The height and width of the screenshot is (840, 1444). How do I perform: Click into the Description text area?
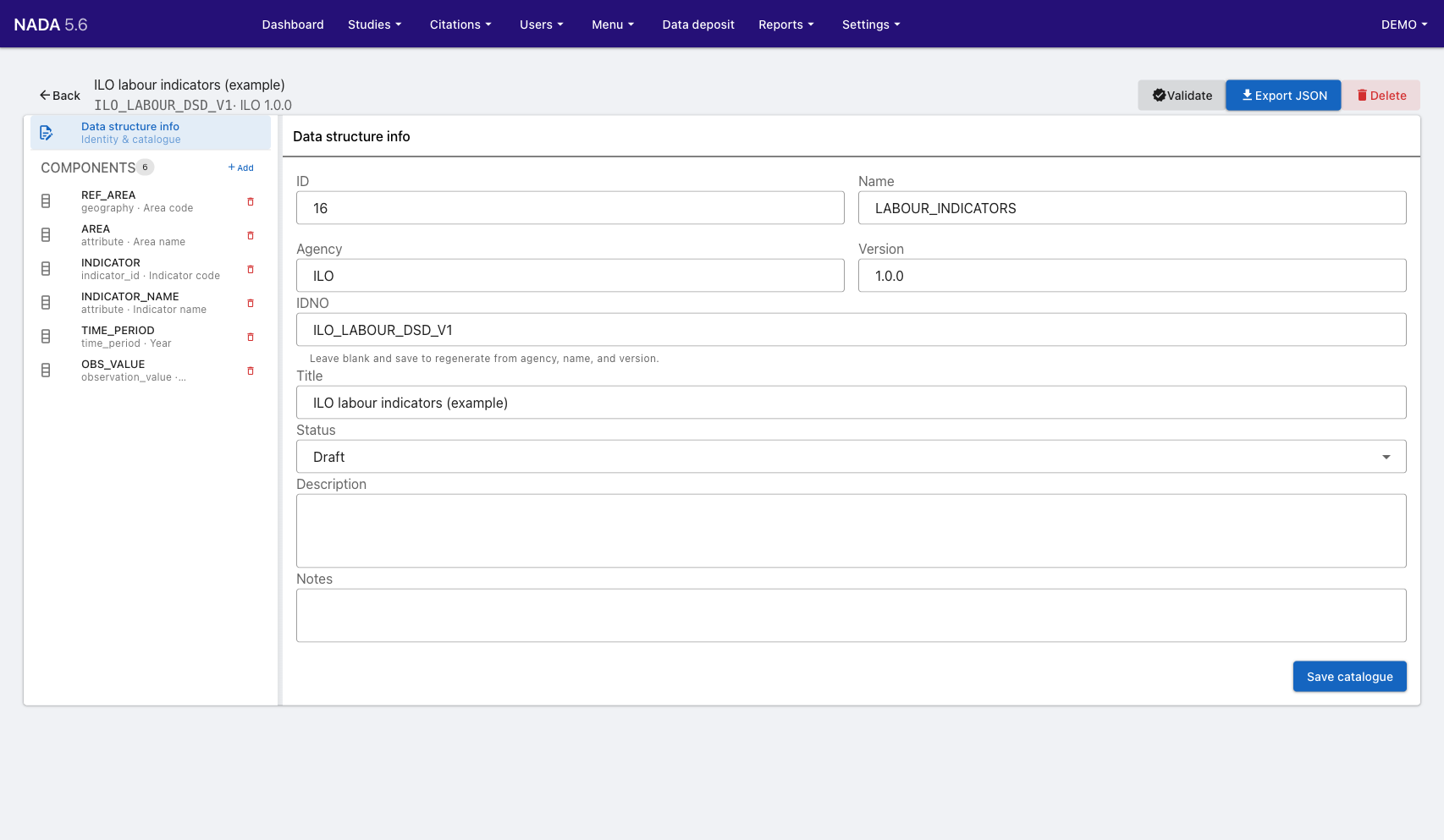851,531
